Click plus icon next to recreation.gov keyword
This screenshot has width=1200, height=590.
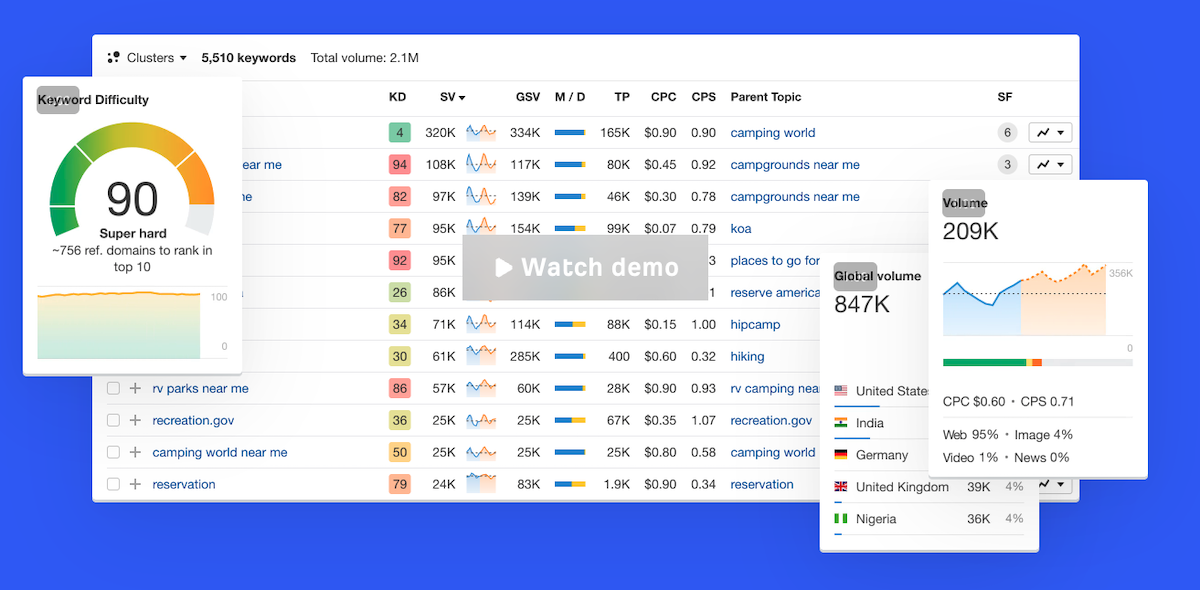pos(135,421)
